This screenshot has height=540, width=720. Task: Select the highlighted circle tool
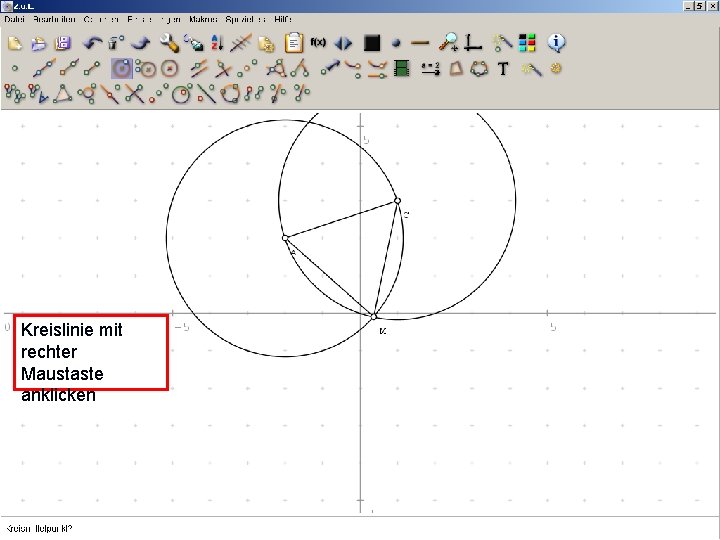click(122, 69)
